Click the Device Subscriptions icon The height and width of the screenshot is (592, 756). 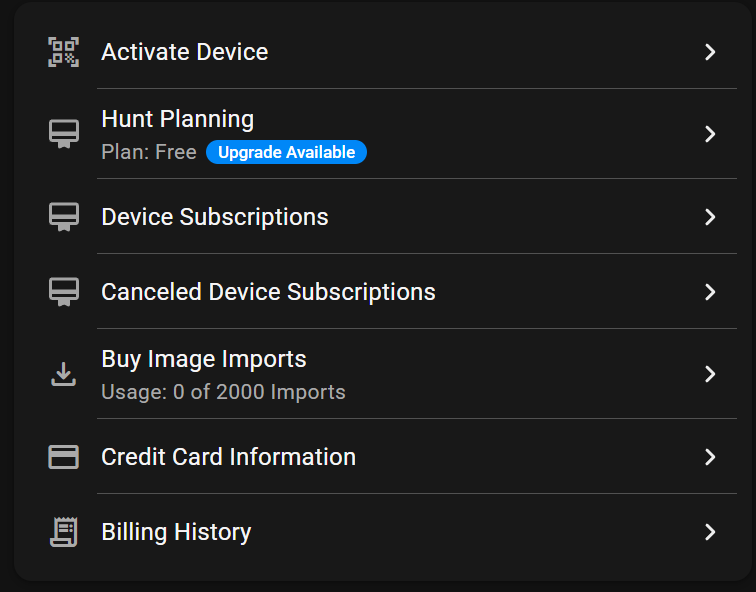click(x=64, y=217)
